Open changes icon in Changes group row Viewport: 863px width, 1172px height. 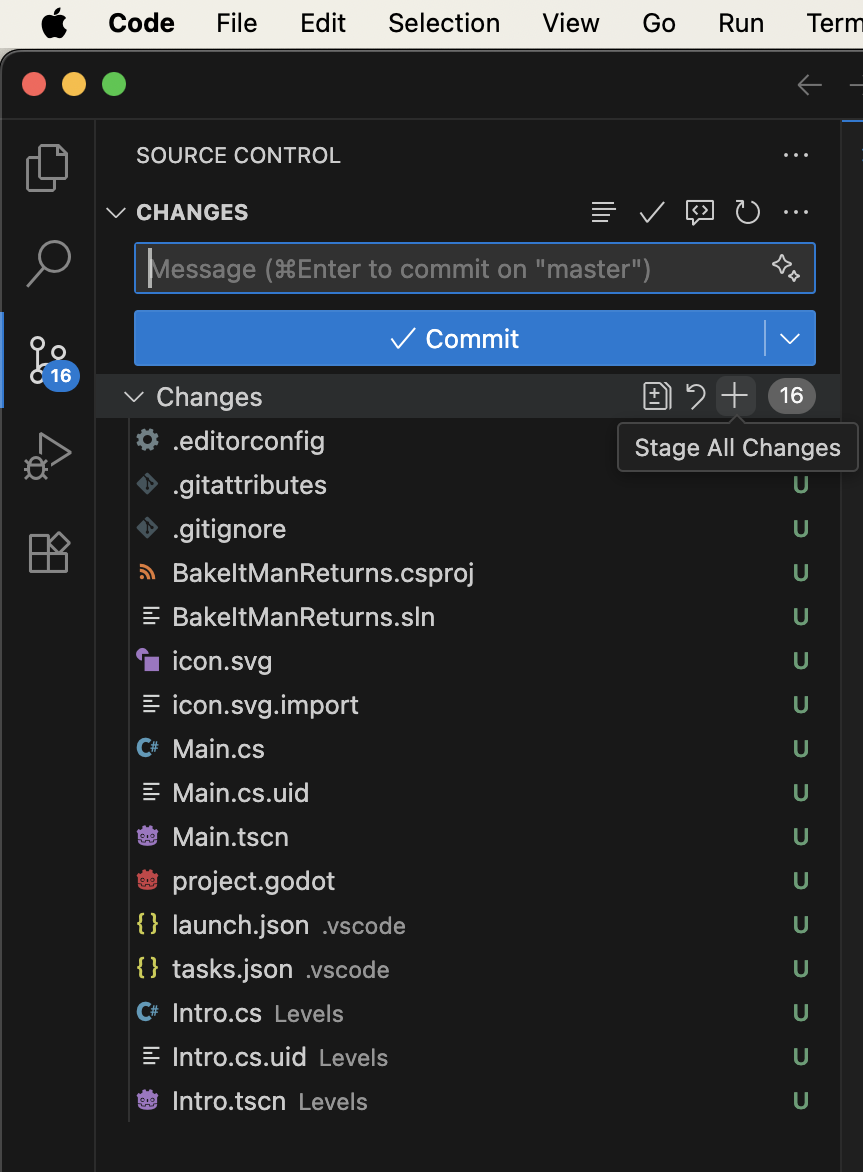[657, 396]
